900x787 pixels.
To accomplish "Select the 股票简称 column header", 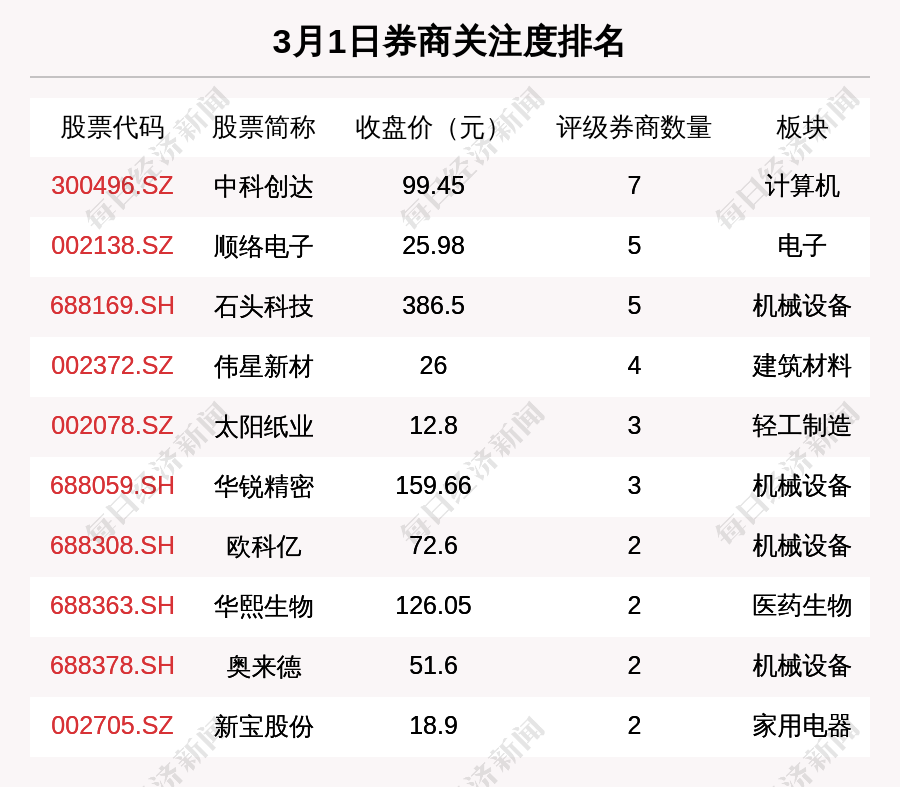I will tap(263, 127).
